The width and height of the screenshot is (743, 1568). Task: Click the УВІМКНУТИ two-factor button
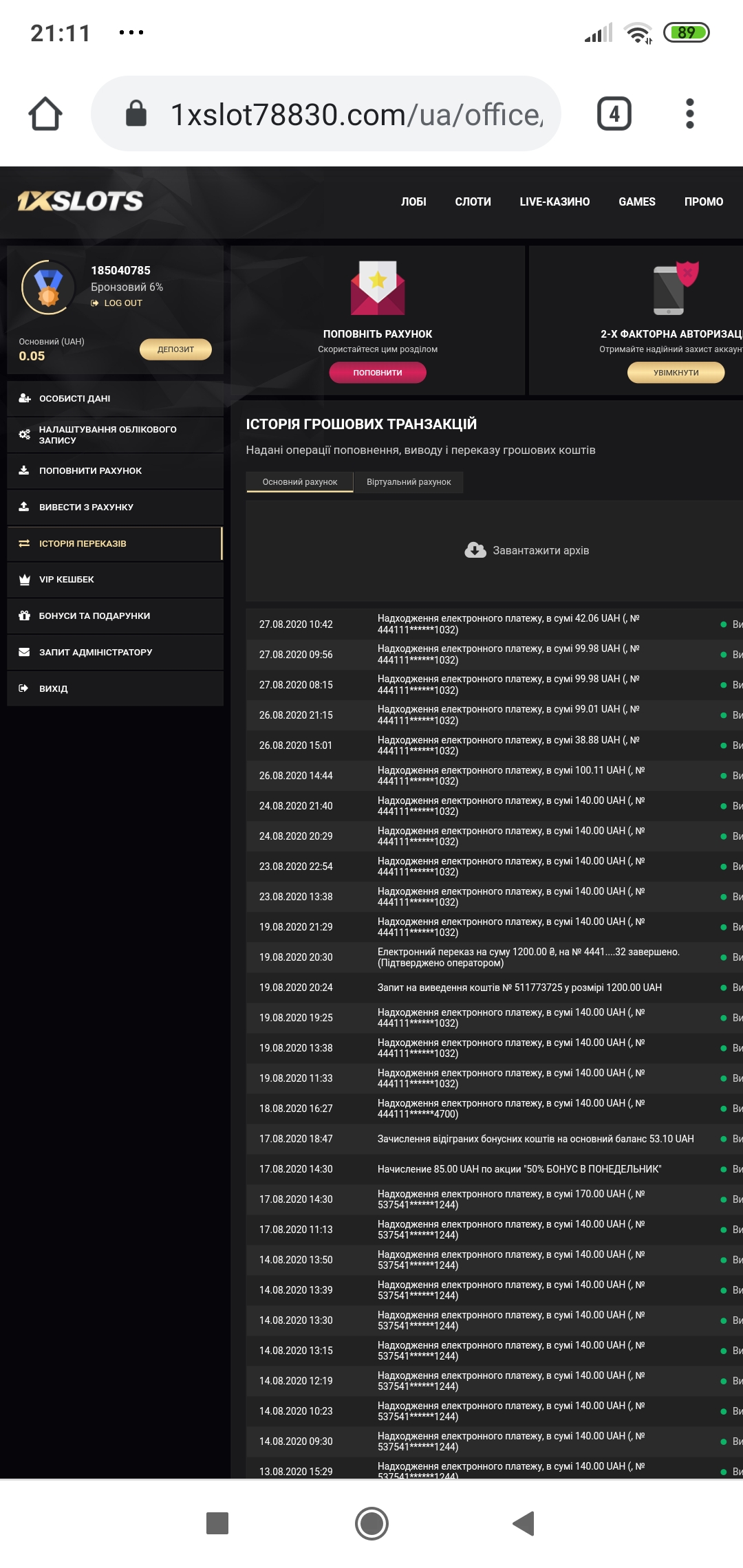point(676,373)
